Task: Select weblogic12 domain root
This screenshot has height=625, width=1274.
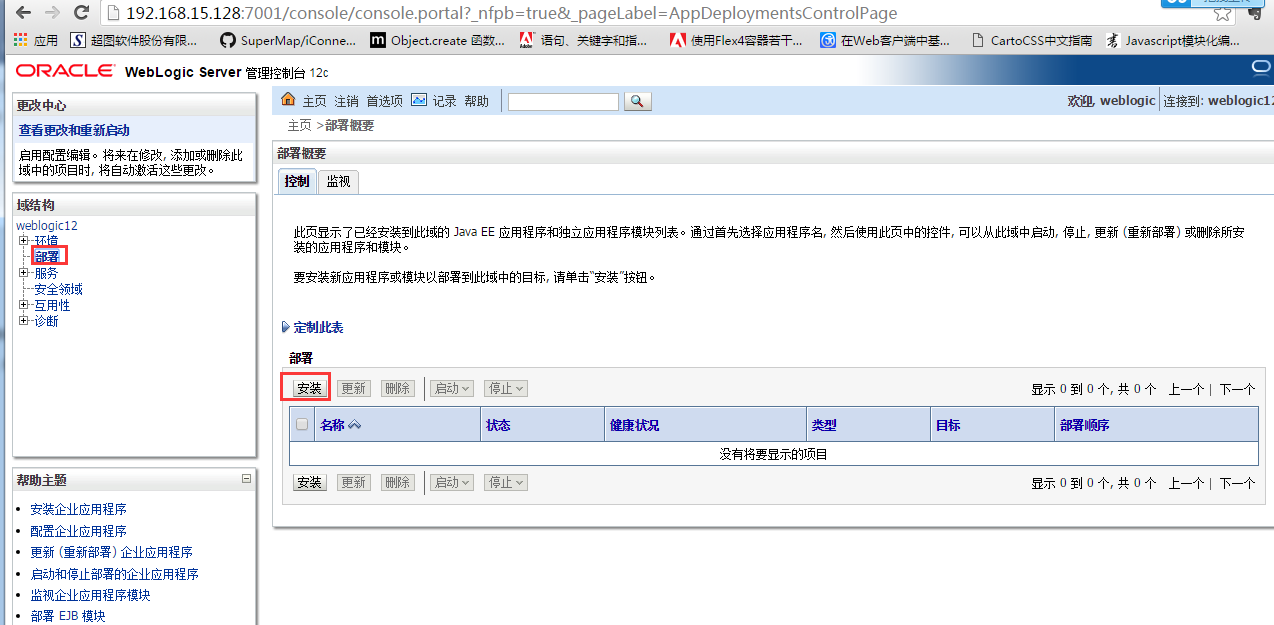Action: click(x=47, y=225)
